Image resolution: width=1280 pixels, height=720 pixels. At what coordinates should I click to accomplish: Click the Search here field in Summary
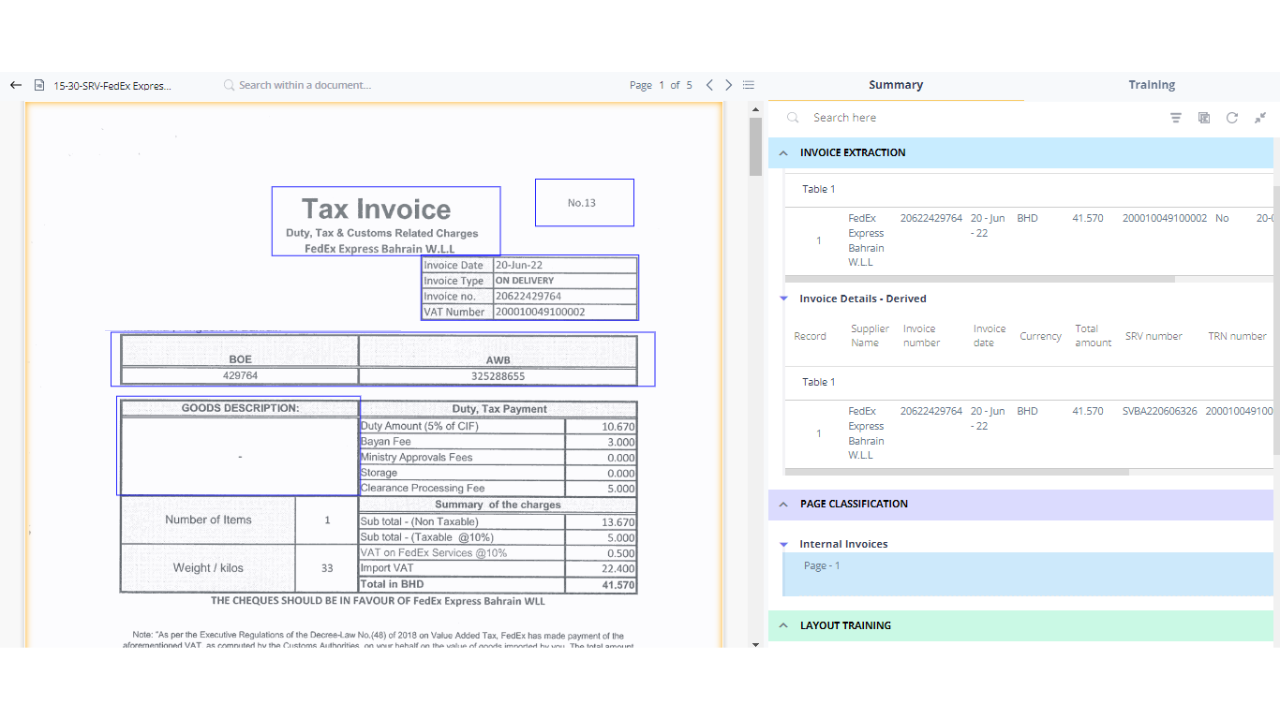tap(845, 117)
